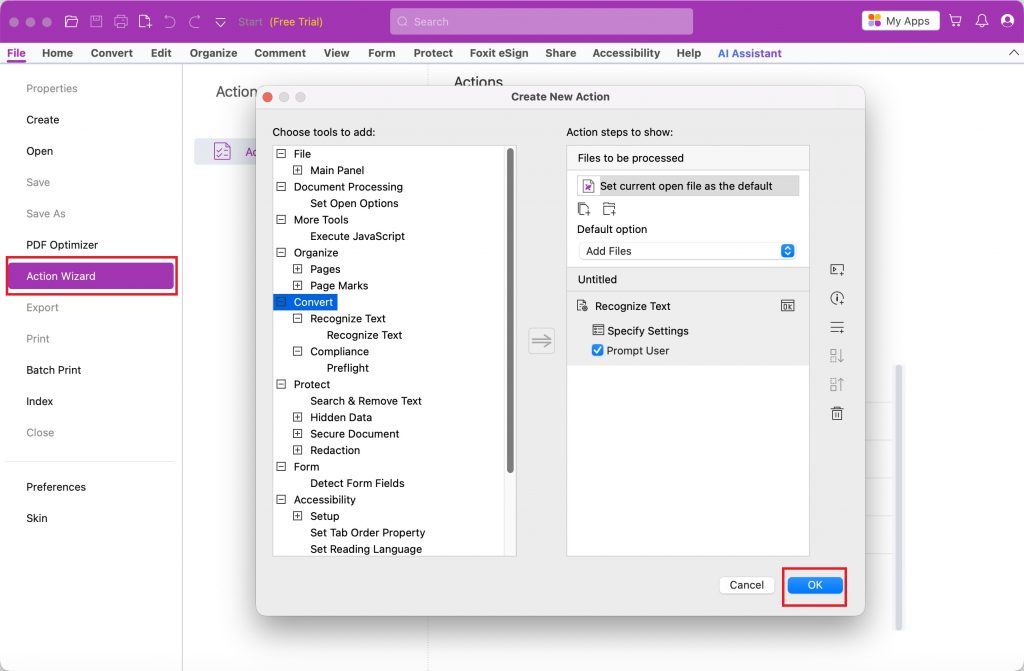The image size is (1024, 671).
Task: Click the background page vertical scrollbar
Action: (x=899, y=497)
